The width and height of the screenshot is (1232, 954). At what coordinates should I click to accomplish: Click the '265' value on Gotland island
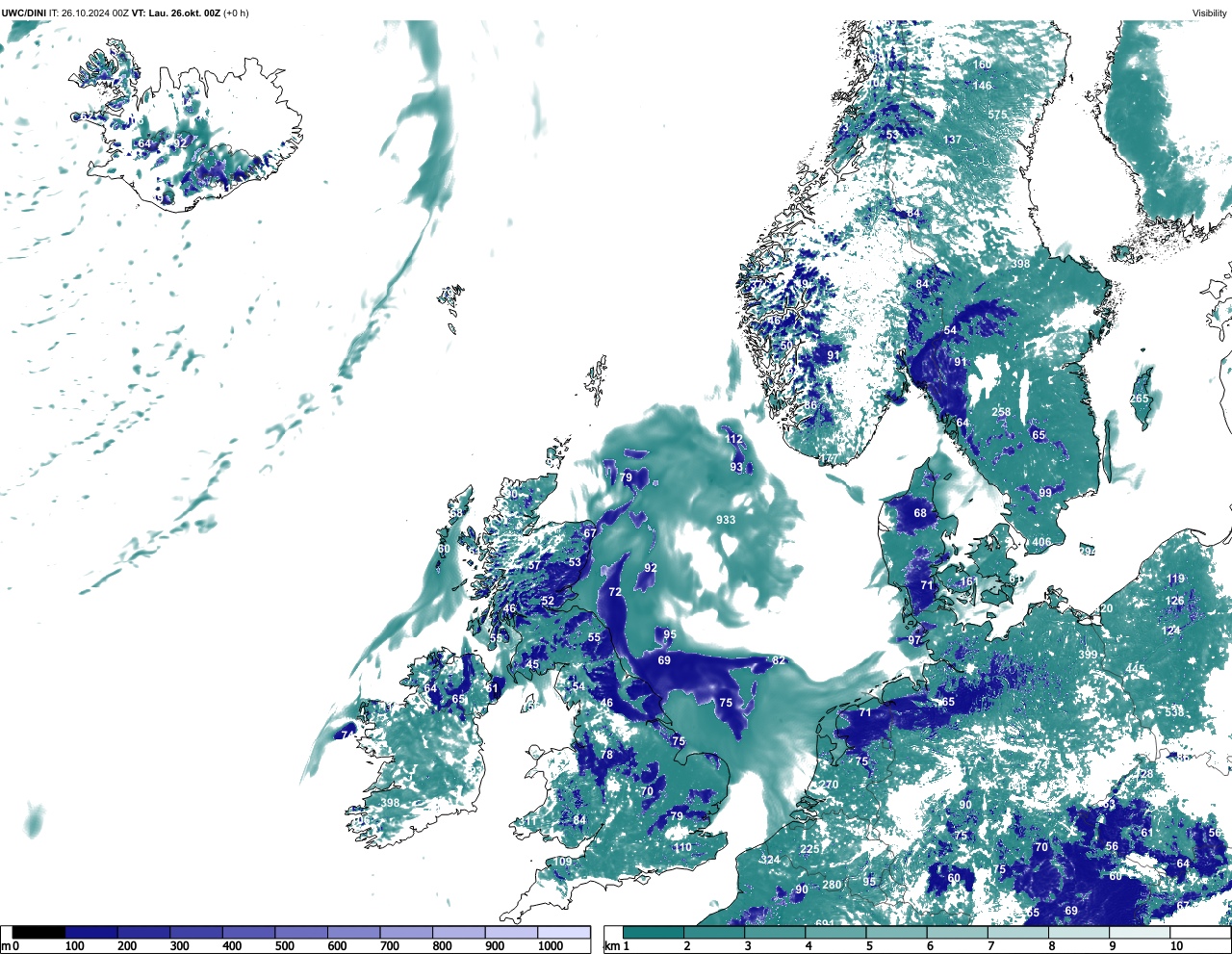coord(1140,399)
